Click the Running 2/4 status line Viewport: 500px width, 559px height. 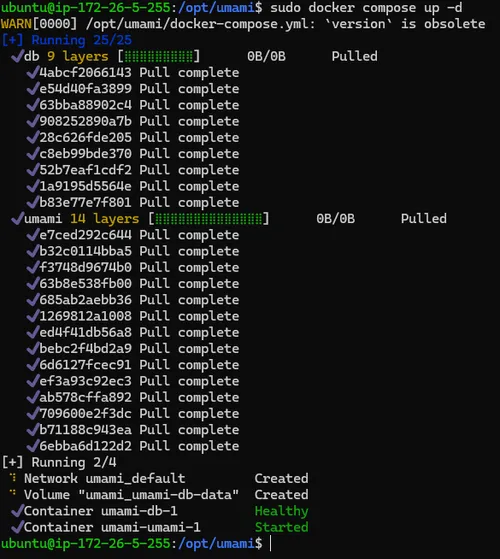click(59, 462)
